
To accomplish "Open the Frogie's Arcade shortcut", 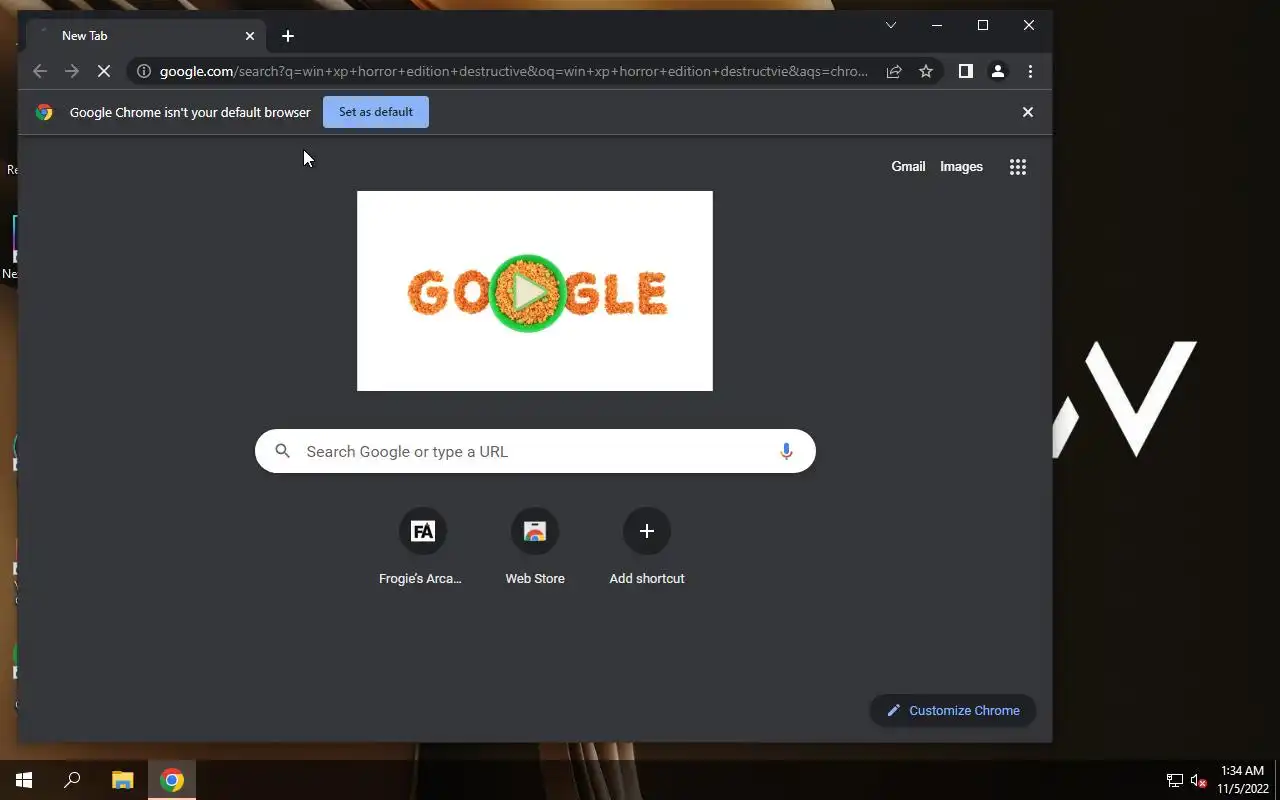I will [x=422, y=546].
